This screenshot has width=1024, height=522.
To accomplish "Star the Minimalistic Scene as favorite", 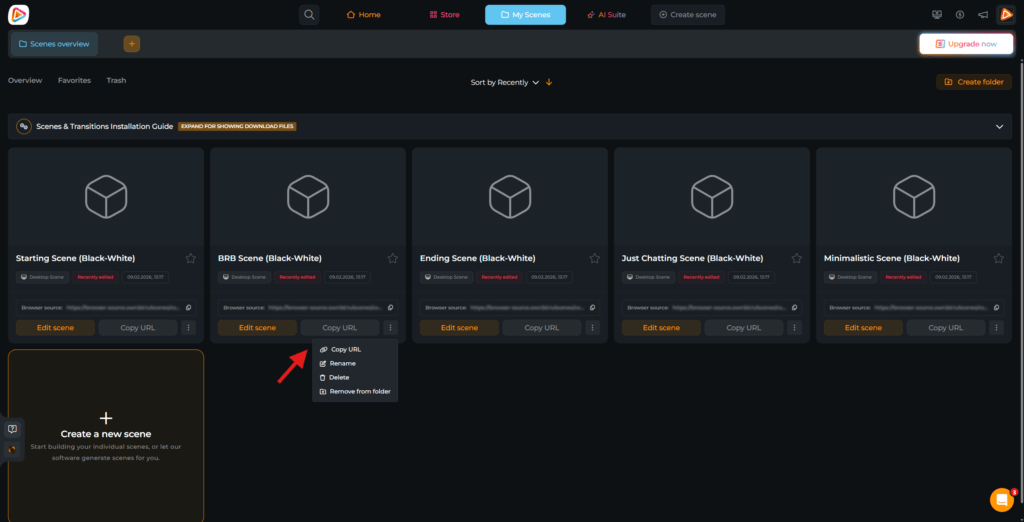I will (x=998, y=258).
